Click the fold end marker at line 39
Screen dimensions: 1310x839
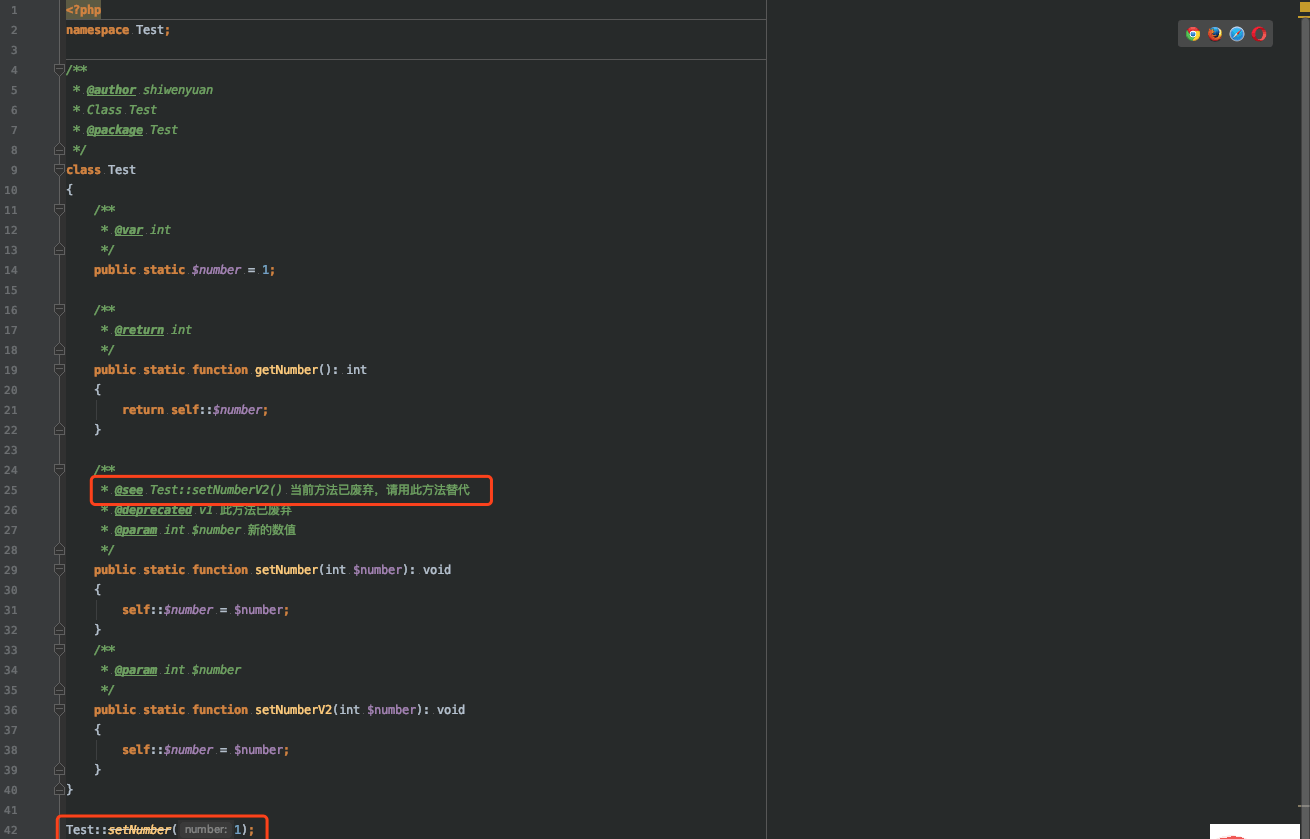point(60,770)
